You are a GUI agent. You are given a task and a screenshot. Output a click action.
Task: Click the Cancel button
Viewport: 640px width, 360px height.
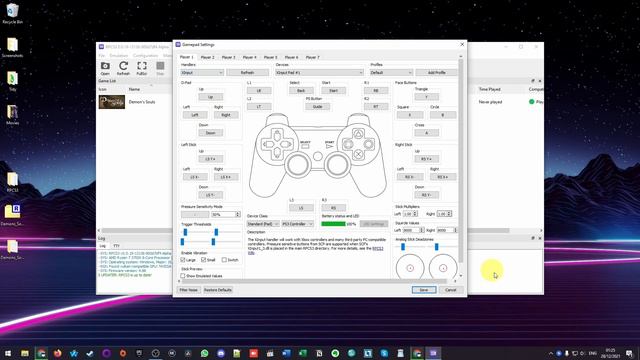coord(451,290)
